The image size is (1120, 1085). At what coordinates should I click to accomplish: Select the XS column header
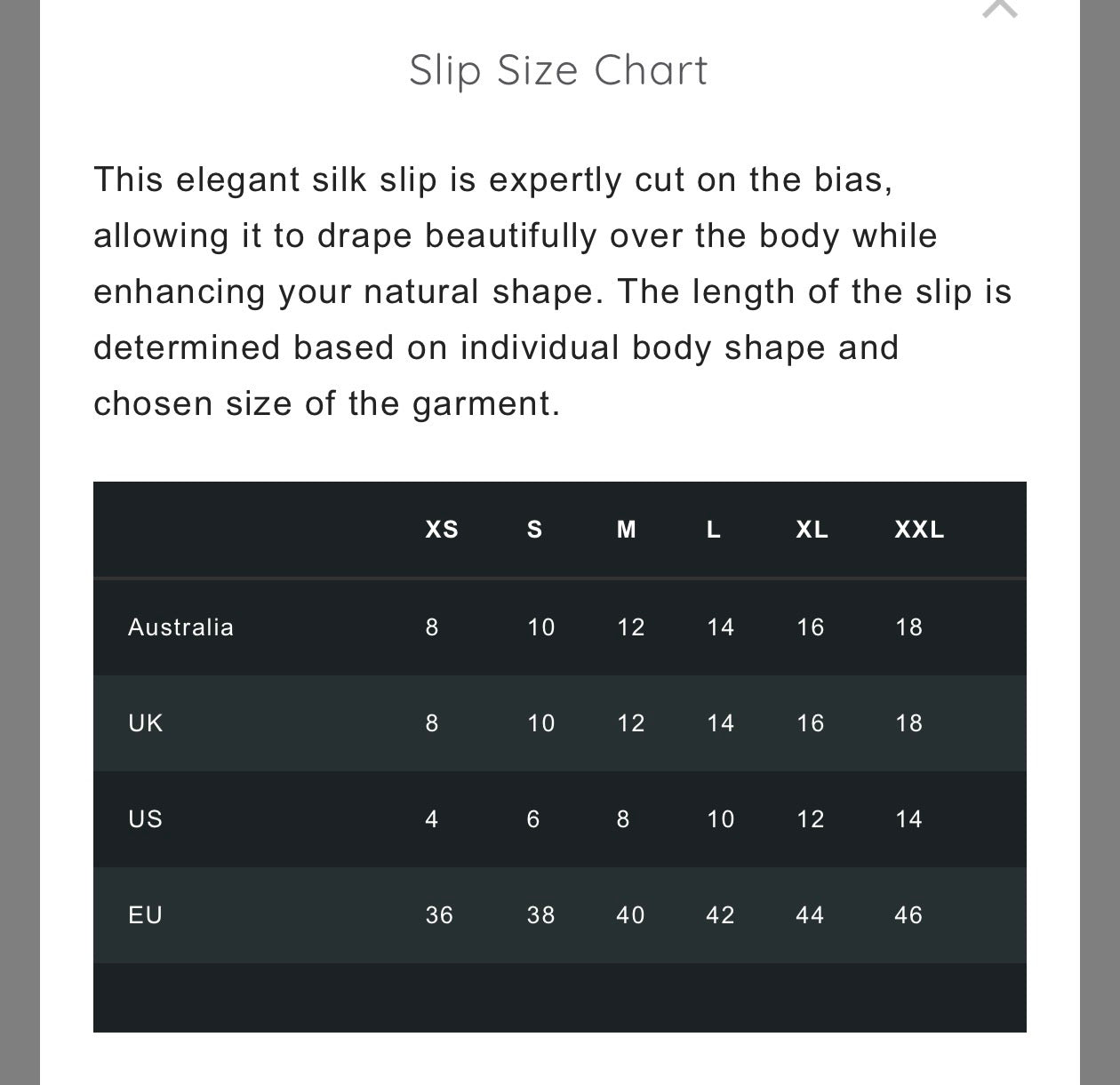point(442,530)
